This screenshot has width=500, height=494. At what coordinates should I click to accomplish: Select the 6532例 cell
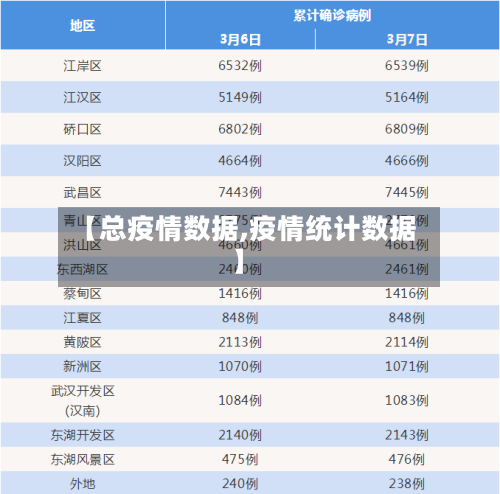[x=240, y=66]
